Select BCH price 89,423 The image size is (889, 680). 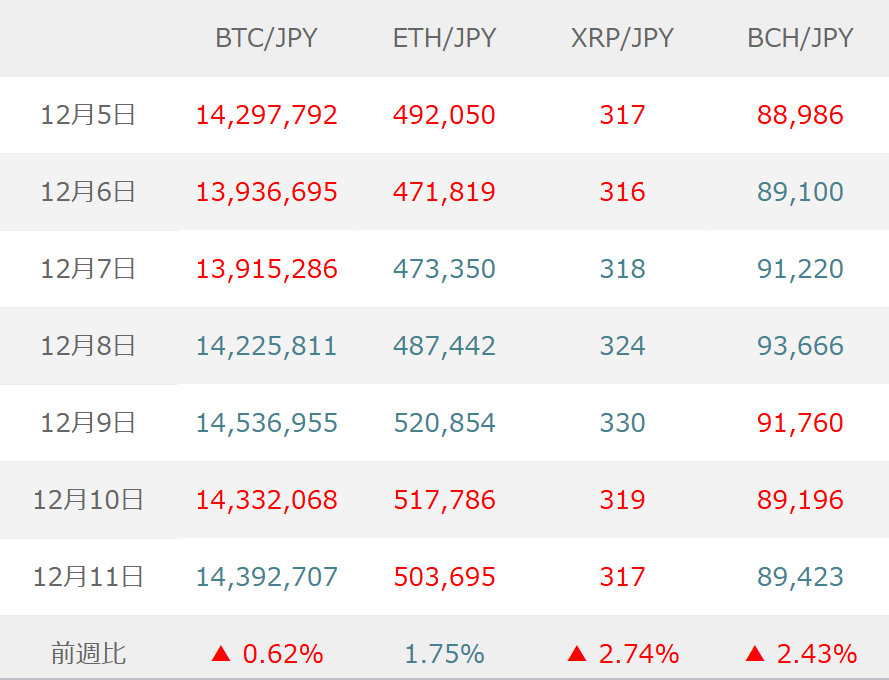coord(800,577)
